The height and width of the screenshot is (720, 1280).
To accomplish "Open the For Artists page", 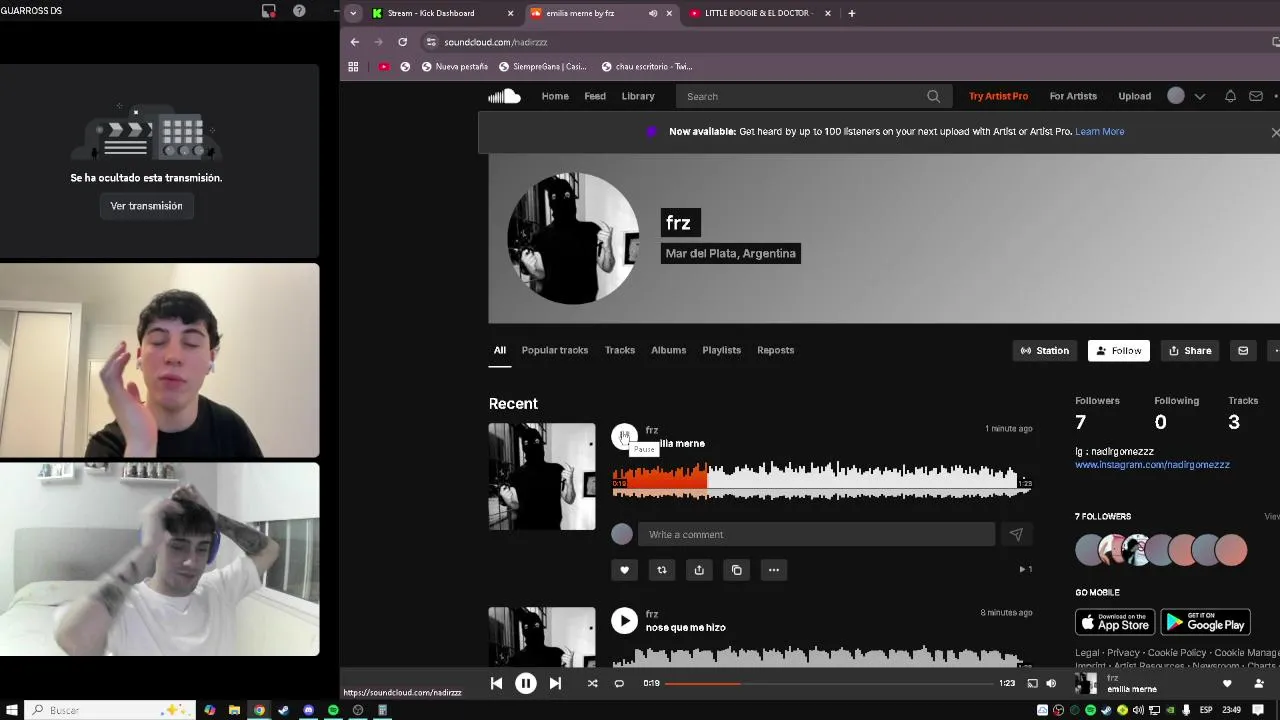I will coord(1073,96).
